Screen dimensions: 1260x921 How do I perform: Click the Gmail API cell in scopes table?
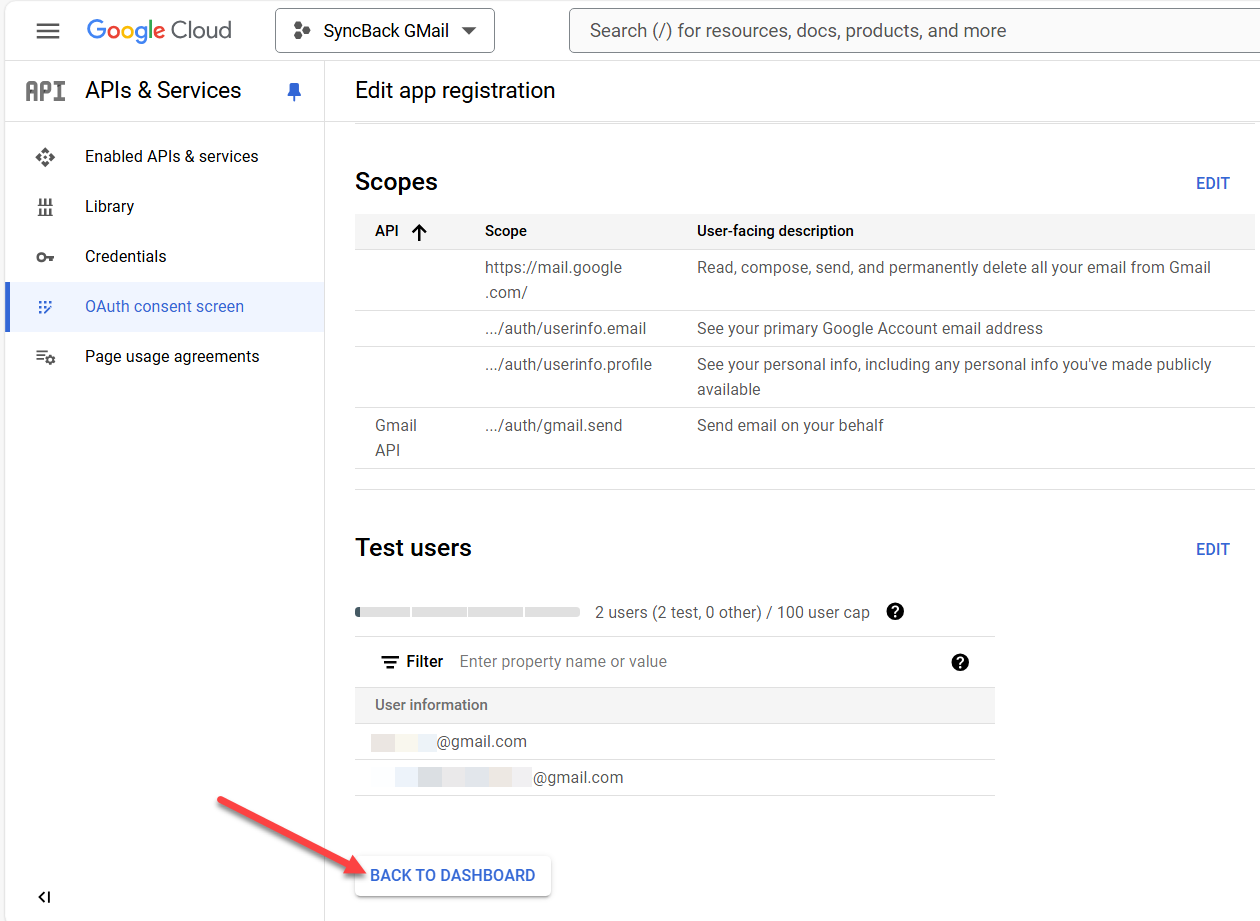click(x=396, y=438)
